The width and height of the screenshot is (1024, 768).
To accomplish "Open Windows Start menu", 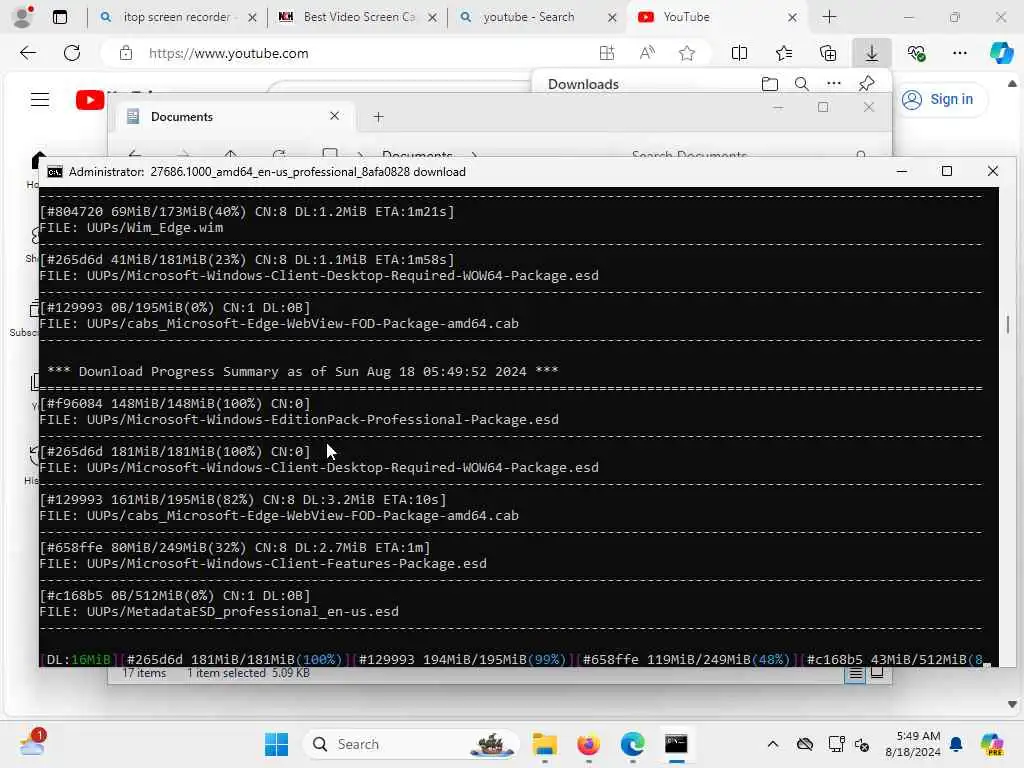I will 276,744.
